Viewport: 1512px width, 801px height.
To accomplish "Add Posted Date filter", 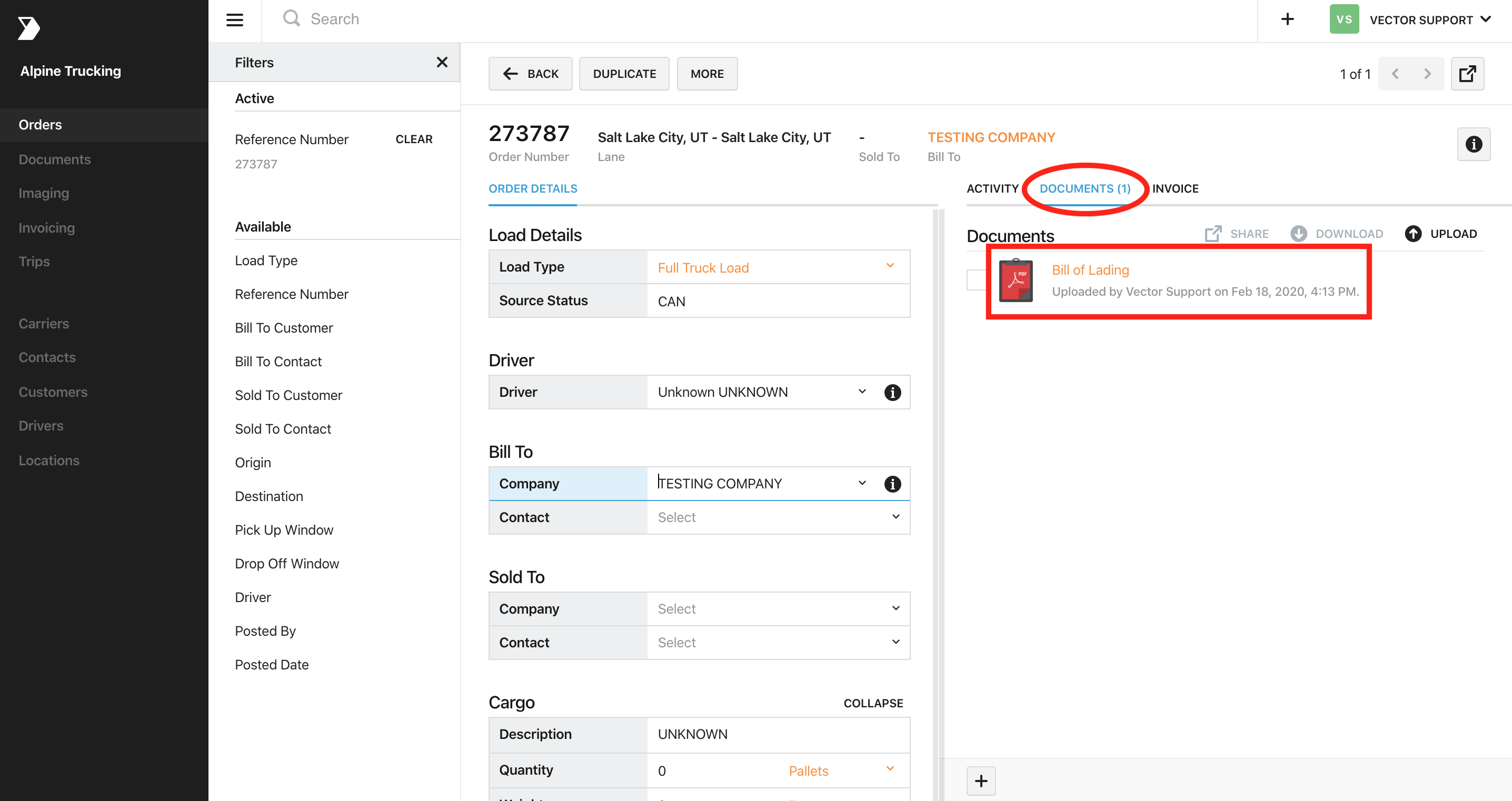I will tap(272, 665).
